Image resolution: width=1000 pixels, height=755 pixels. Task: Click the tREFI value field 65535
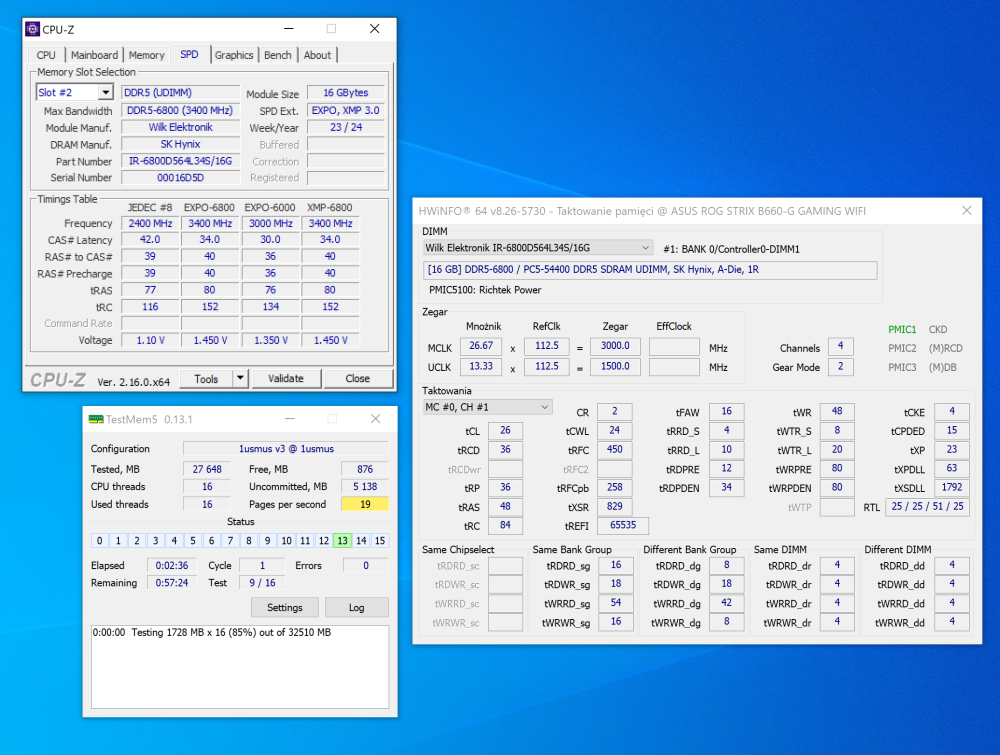pyautogui.click(x=622, y=526)
